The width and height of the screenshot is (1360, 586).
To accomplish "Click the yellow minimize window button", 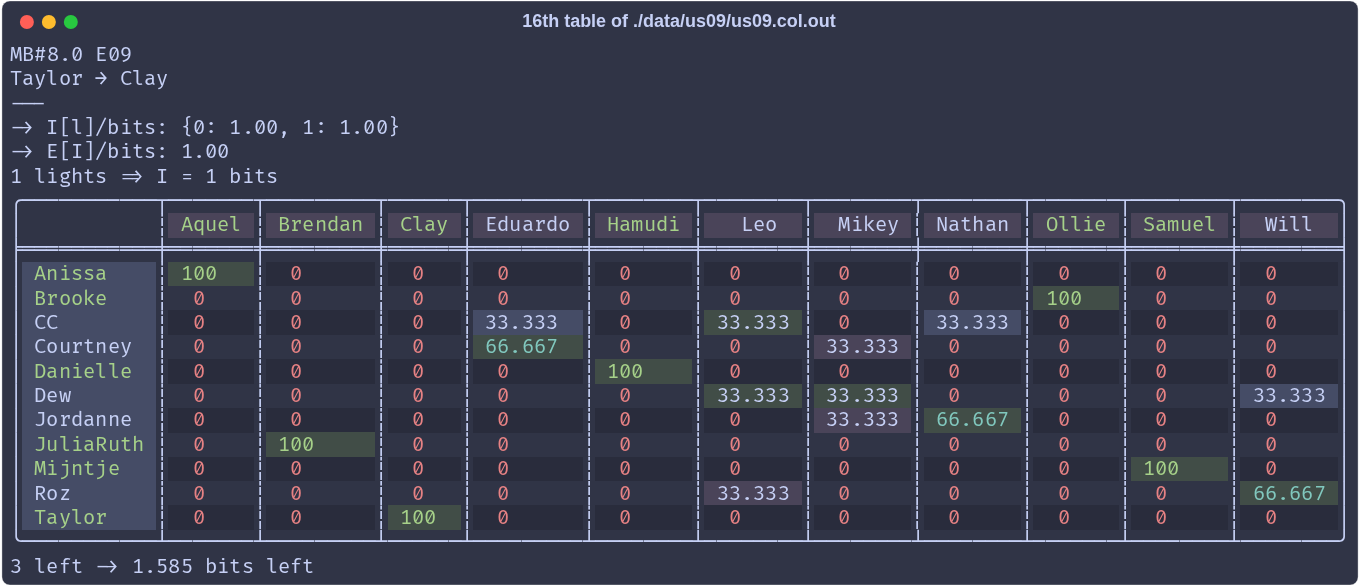I will point(49,21).
